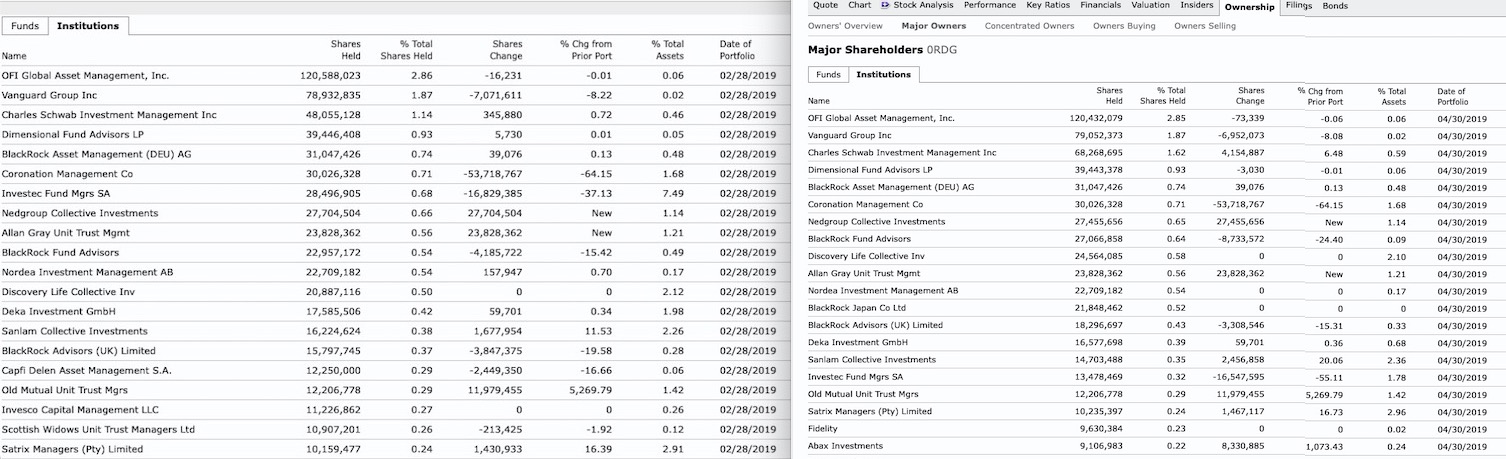The image size is (1506, 459).
Task: Open Vanguard Group Inc in left table
Action: (x=49, y=95)
